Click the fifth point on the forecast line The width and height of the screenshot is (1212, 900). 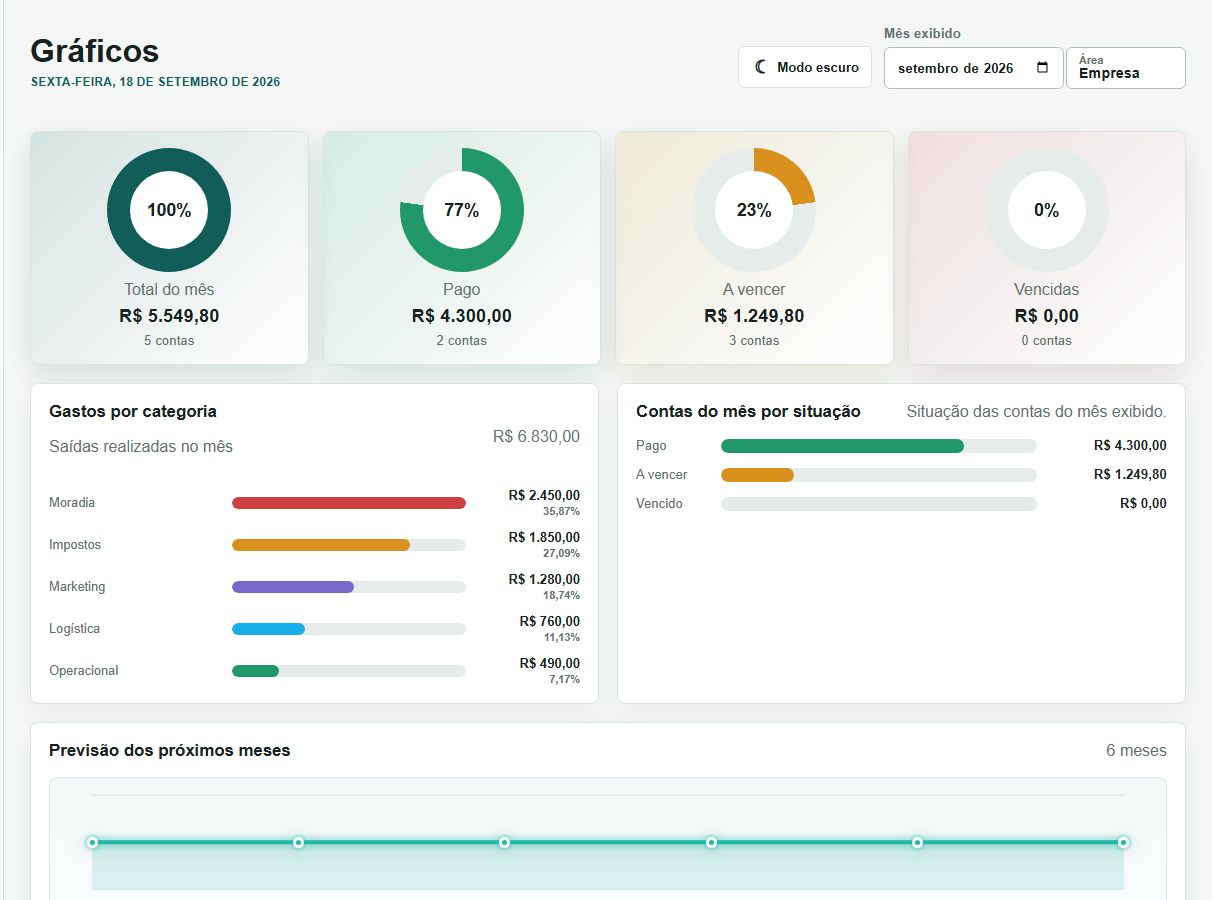pyautogui.click(x=917, y=843)
